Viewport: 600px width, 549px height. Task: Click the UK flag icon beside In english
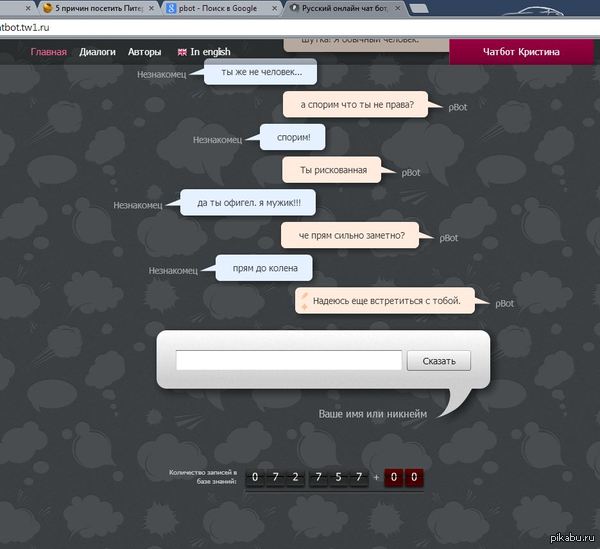point(182,52)
